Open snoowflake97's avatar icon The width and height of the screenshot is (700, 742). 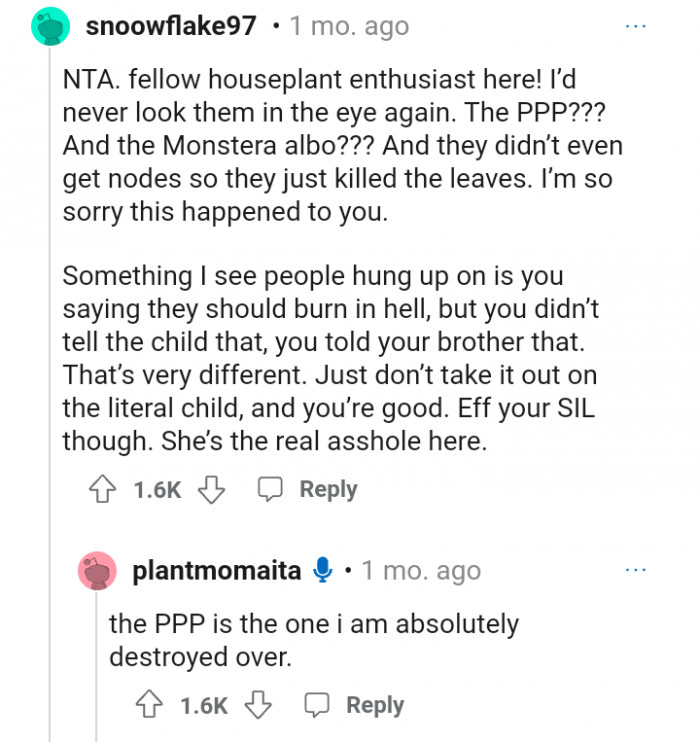50,26
